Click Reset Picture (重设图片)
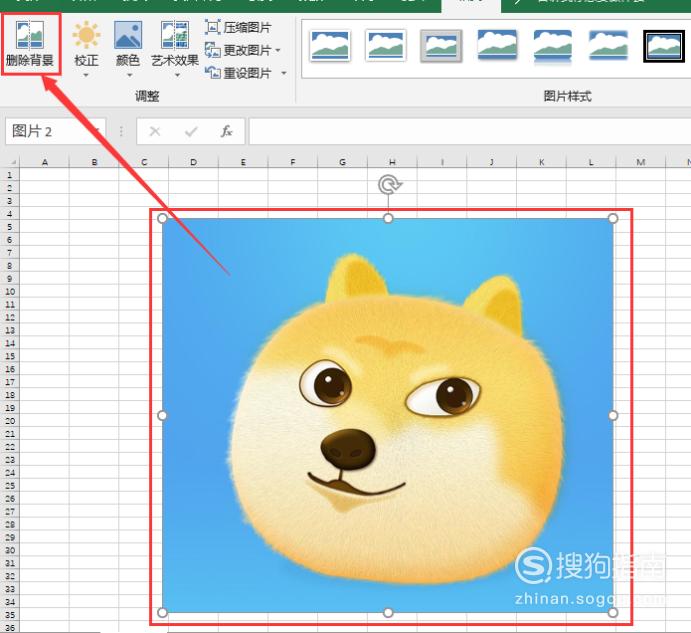Image resolution: width=691 pixels, height=633 pixels. click(238, 73)
